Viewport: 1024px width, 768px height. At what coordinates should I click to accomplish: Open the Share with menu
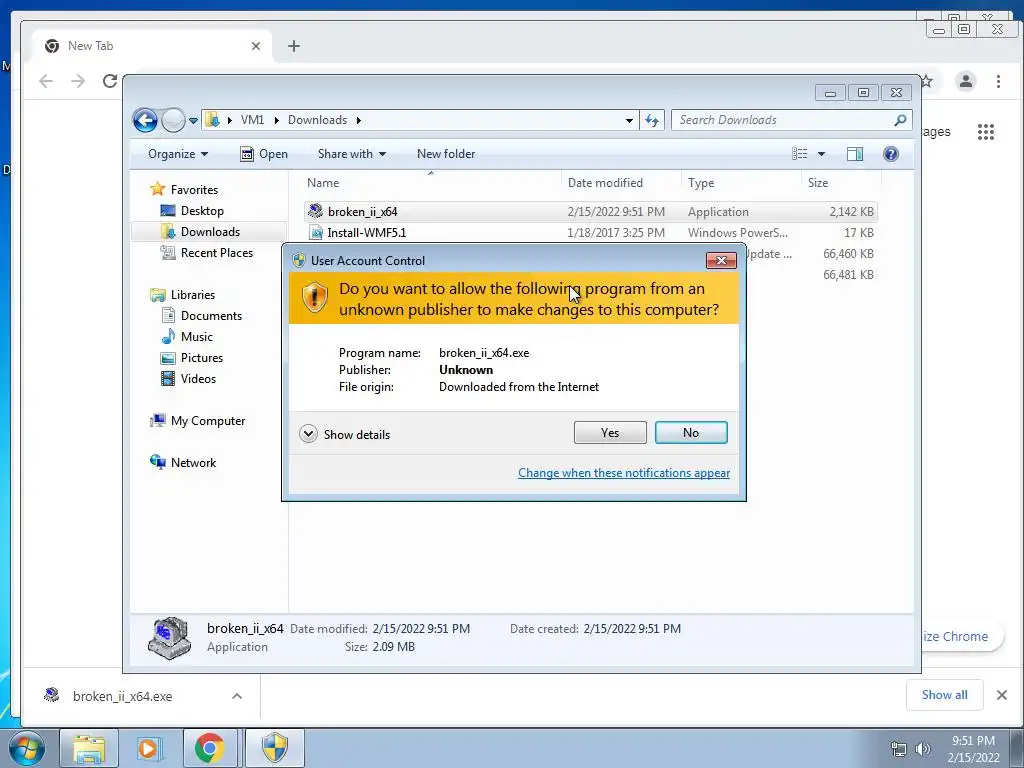(x=351, y=154)
